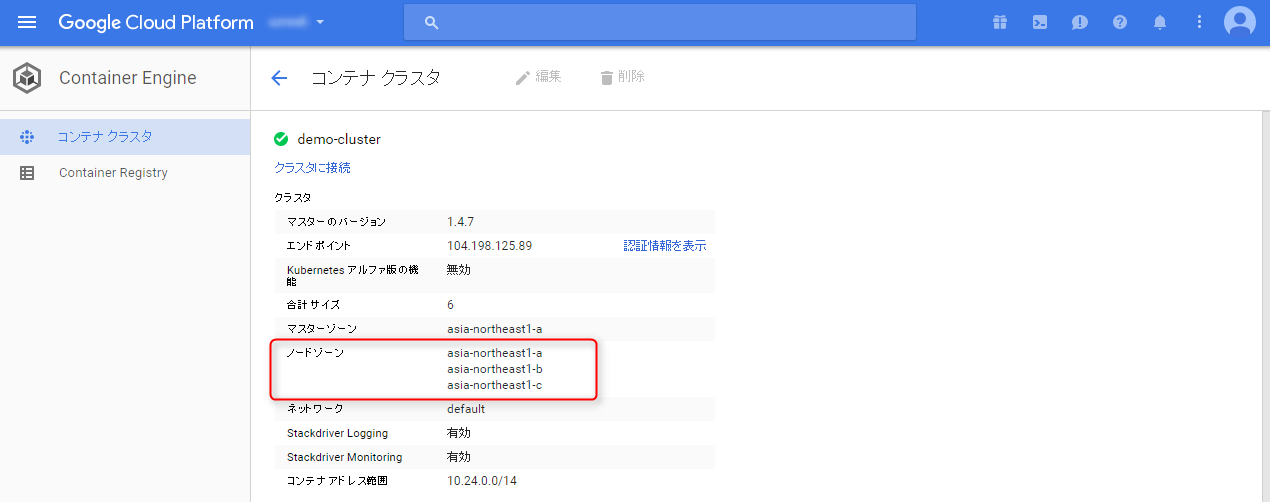
Task: Open the user account avatar
Action: tap(1240, 22)
